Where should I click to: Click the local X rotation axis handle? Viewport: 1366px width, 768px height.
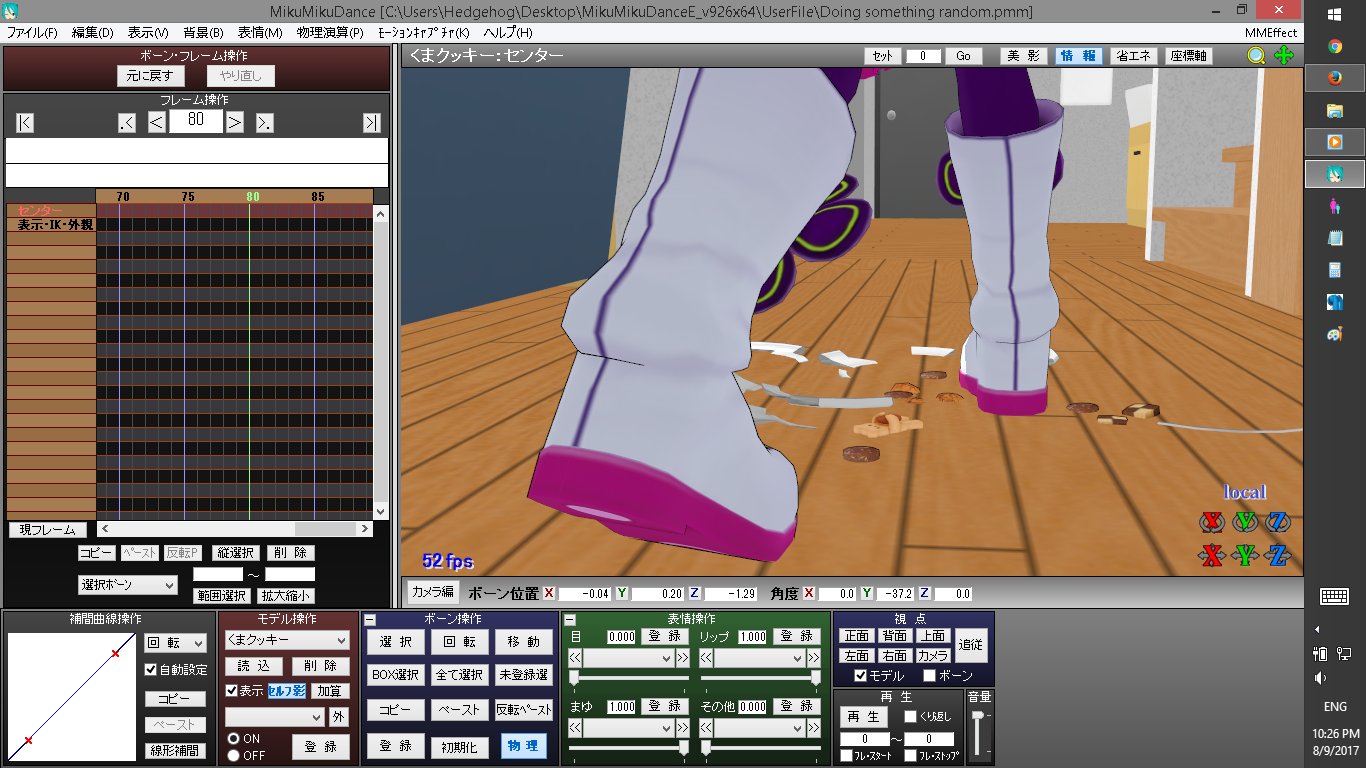click(1212, 521)
